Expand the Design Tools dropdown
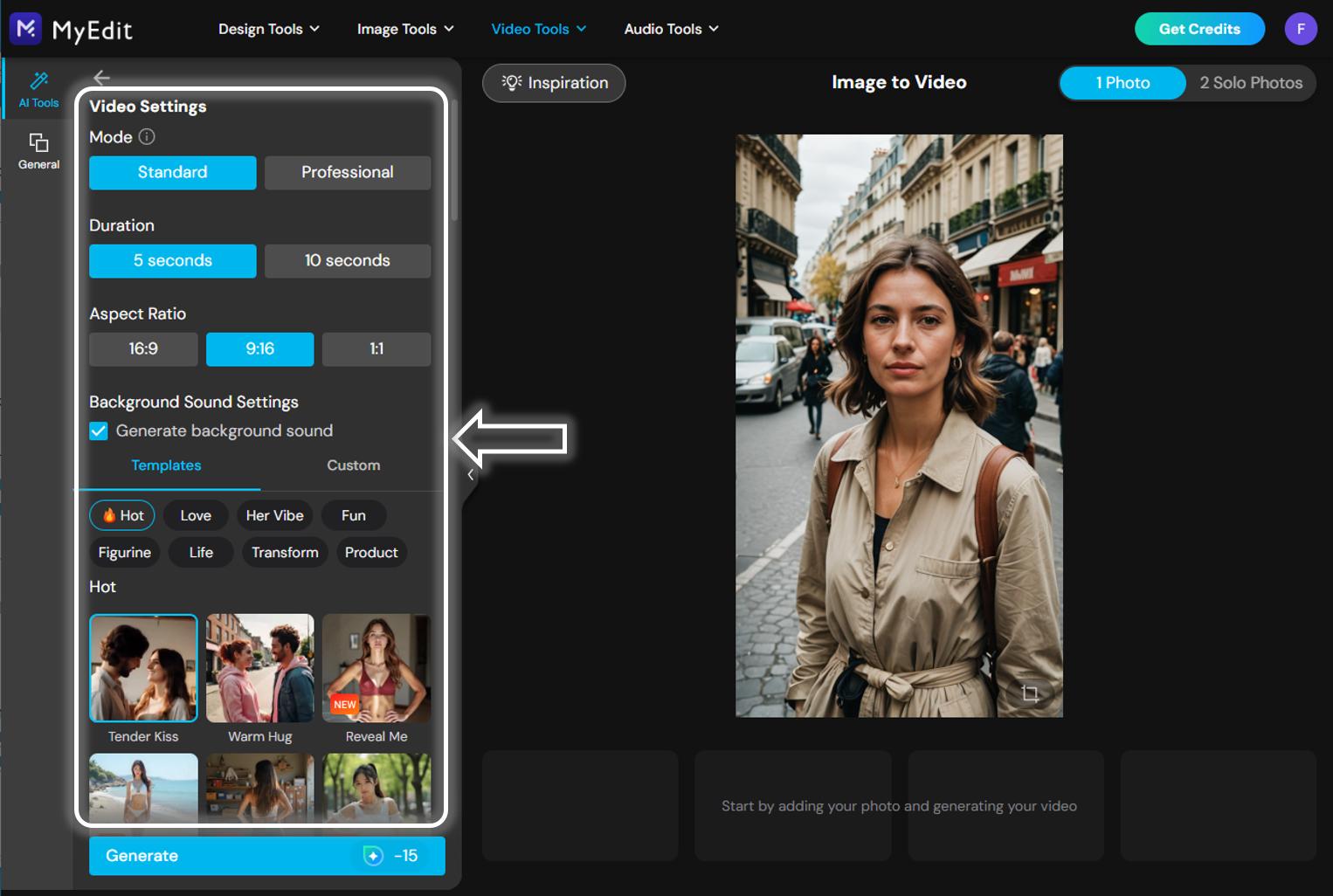This screenshot has height=896, width=1333. (x=269, y=29)
